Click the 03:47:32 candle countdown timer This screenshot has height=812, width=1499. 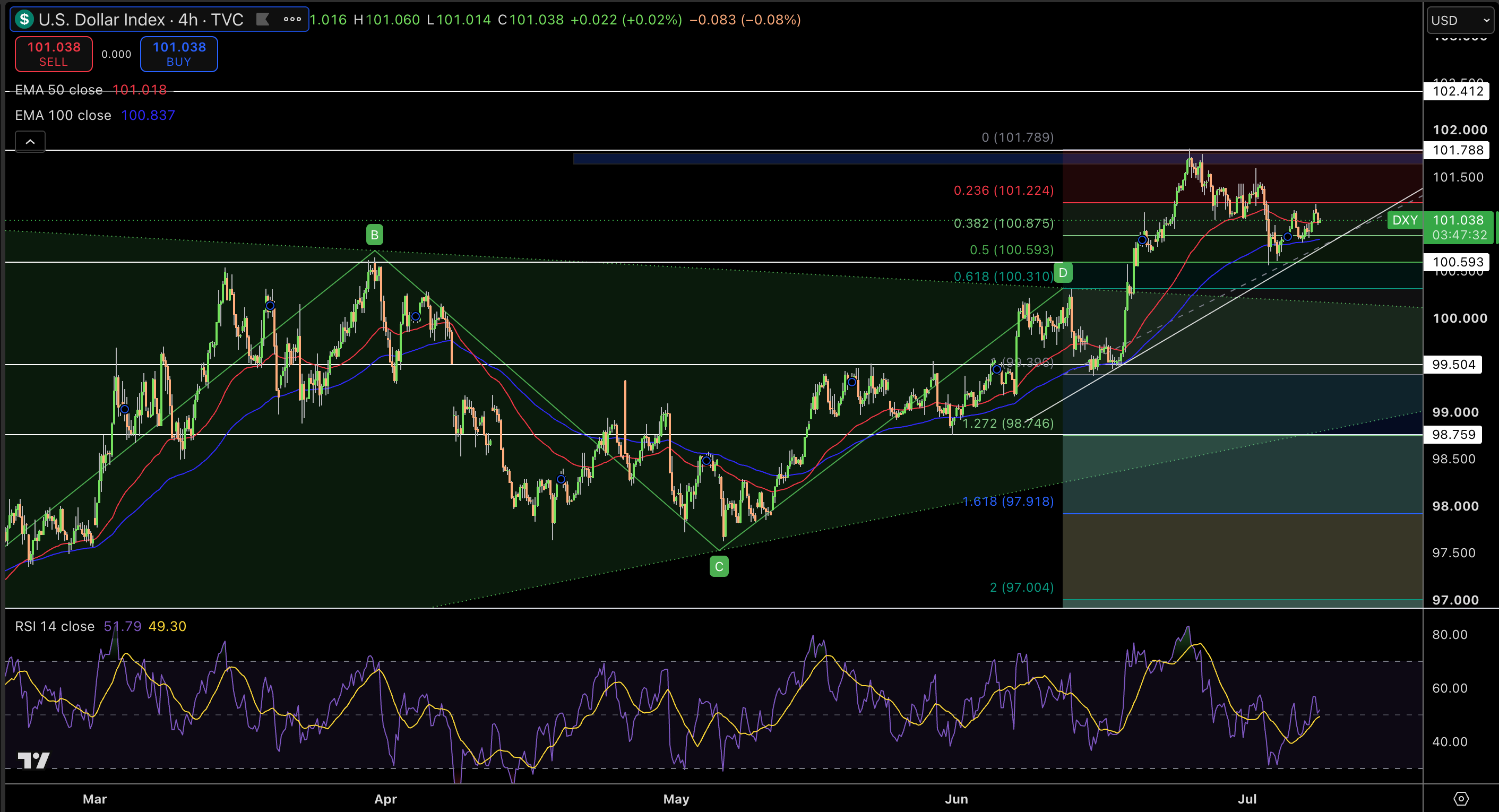[x=1459, y=236]
